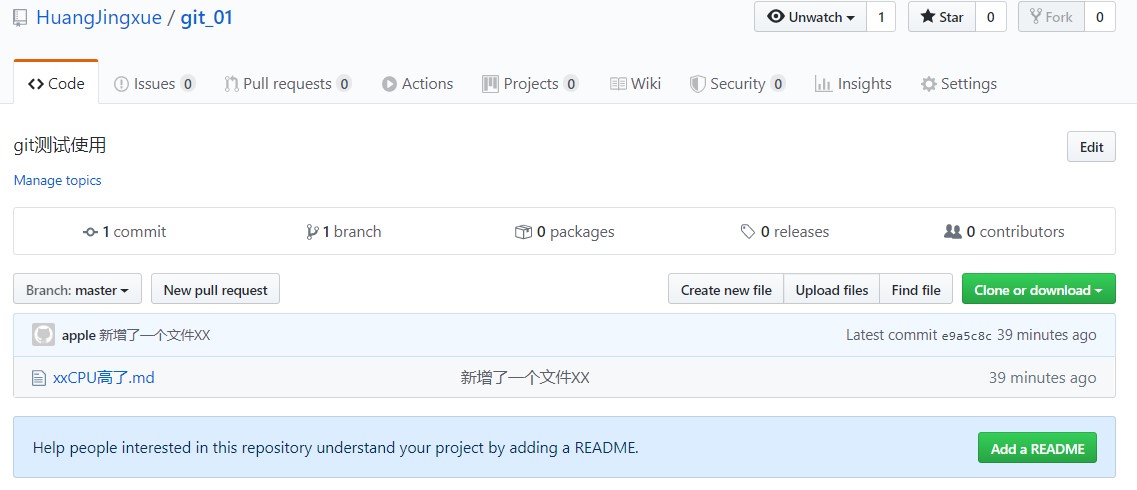Open the commit message in the xxCPU高了.md row

[525, 378]
